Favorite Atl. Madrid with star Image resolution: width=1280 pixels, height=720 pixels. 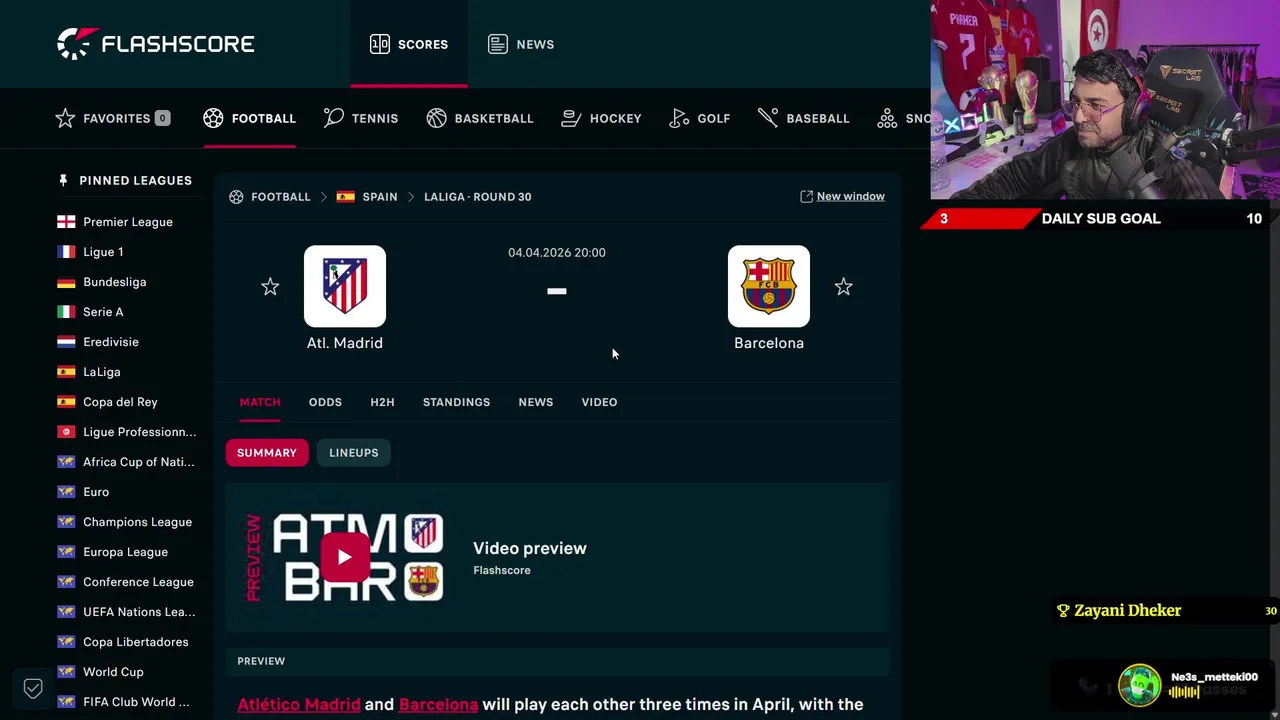(x=270, y=287)
